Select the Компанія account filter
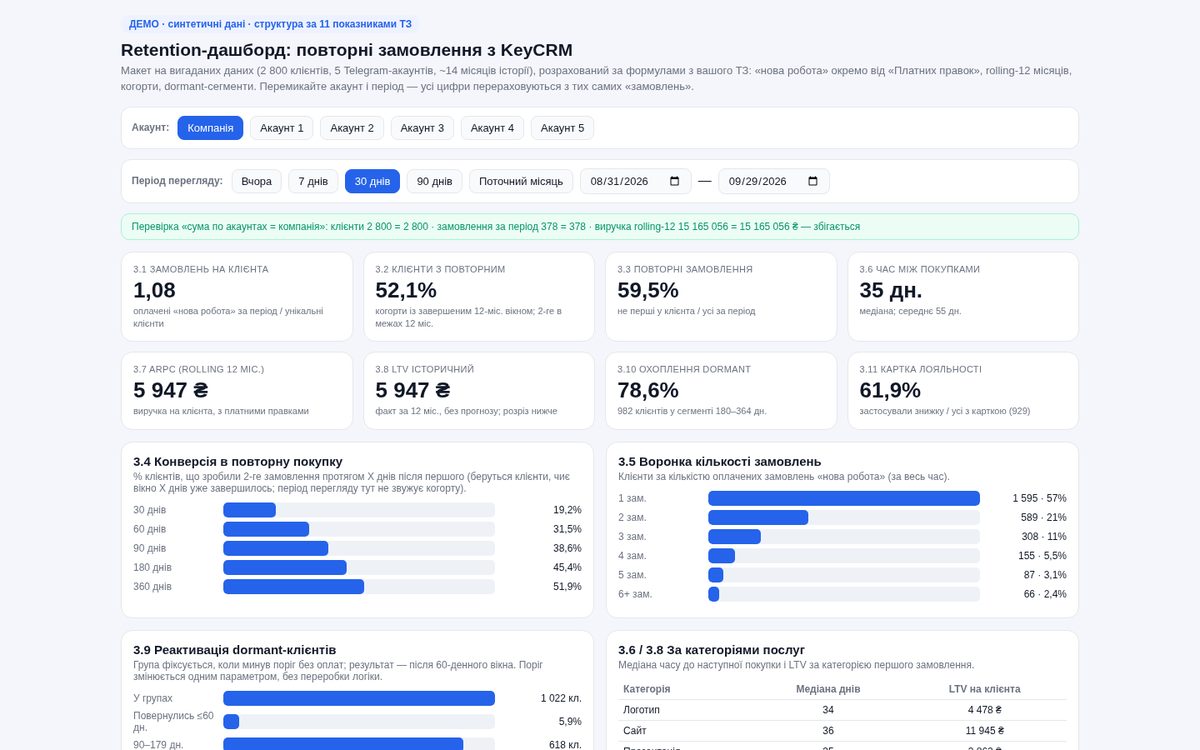Image resolution: width=1200 pixels, height=750 pixels. [210, 128]
